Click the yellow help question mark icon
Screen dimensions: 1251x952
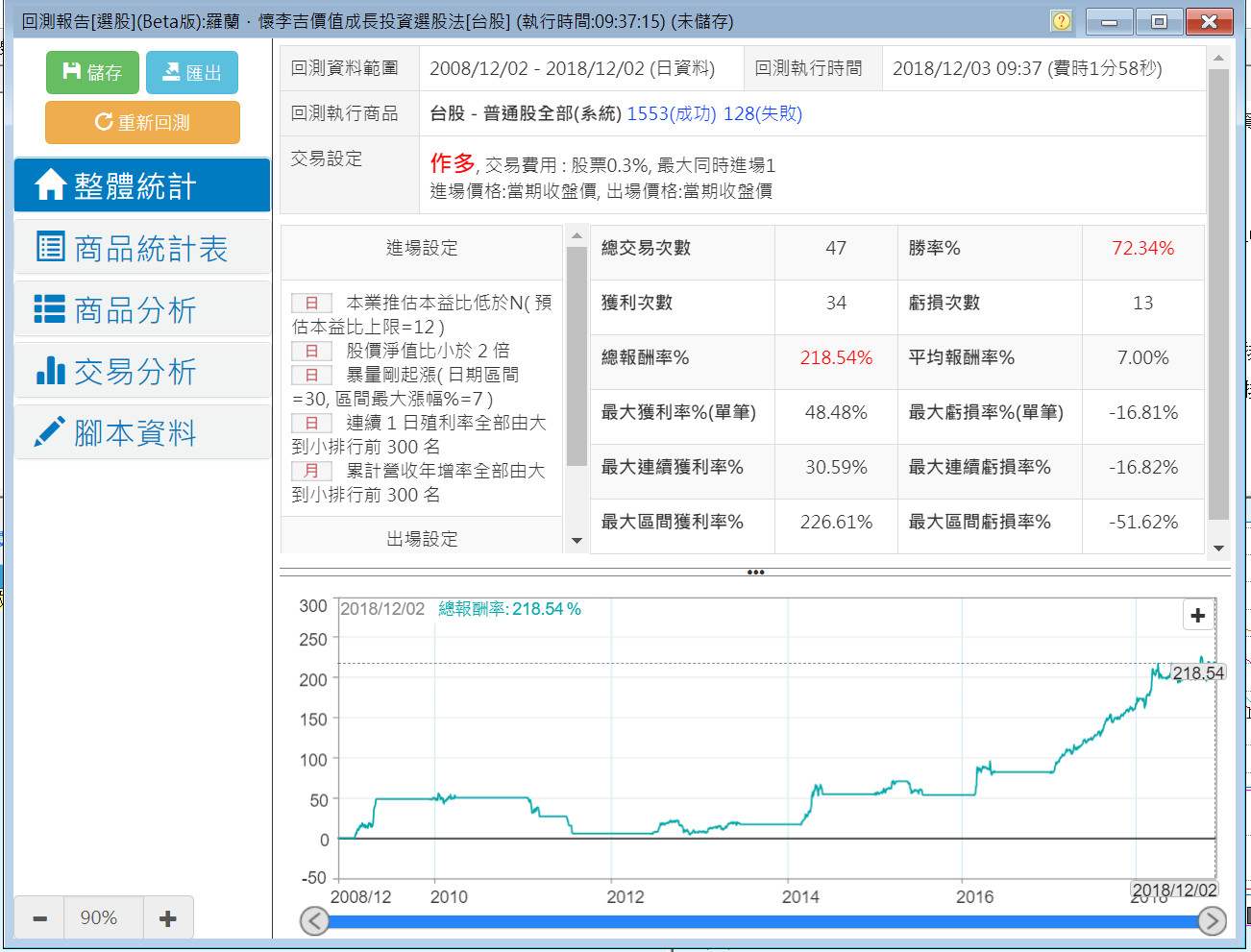pyautogui.click(x=1061, y=21)
